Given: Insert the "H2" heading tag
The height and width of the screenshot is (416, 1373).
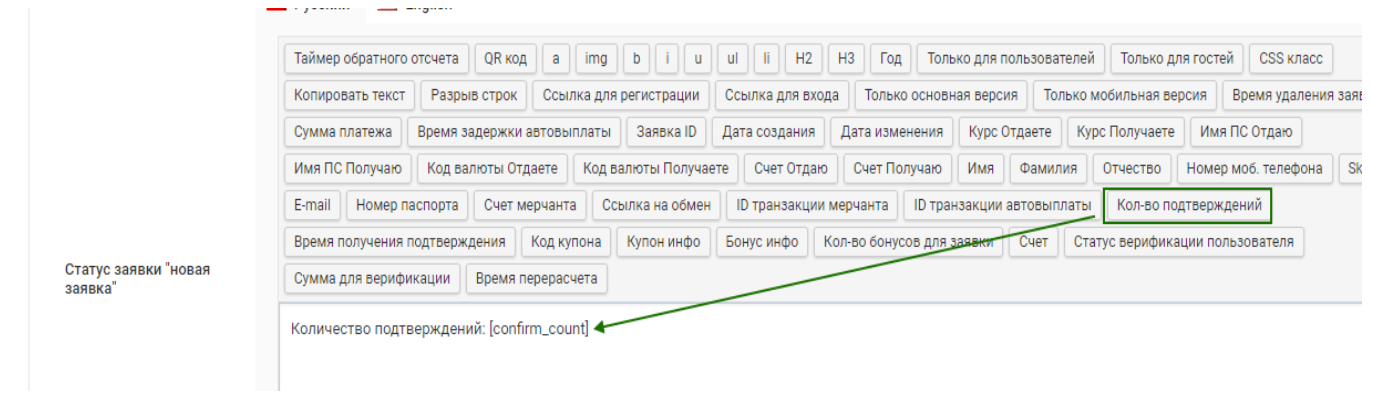Looking at the screenshot, I should click(x=803, y=59).
